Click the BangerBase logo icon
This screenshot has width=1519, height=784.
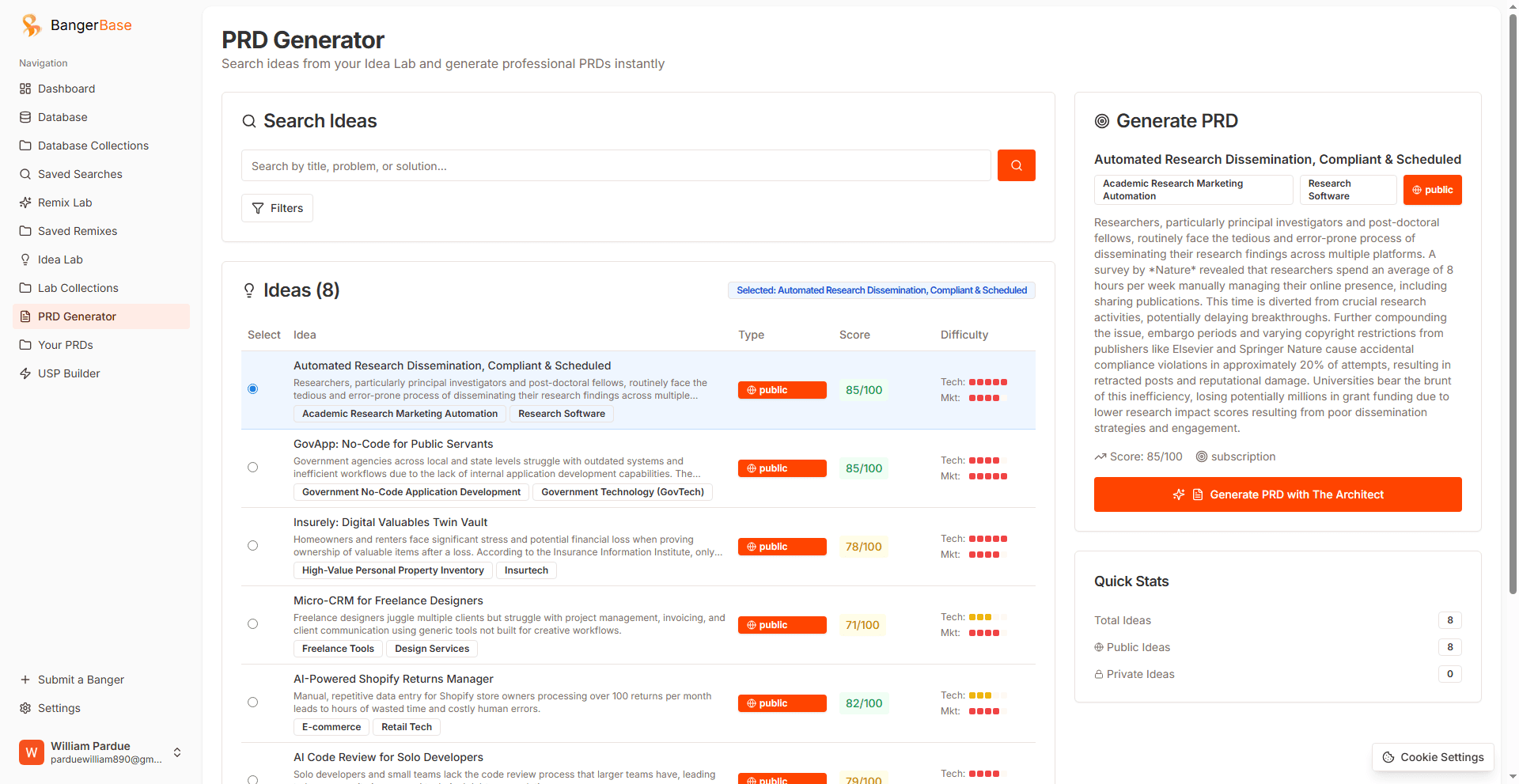[x=32, y=25]
